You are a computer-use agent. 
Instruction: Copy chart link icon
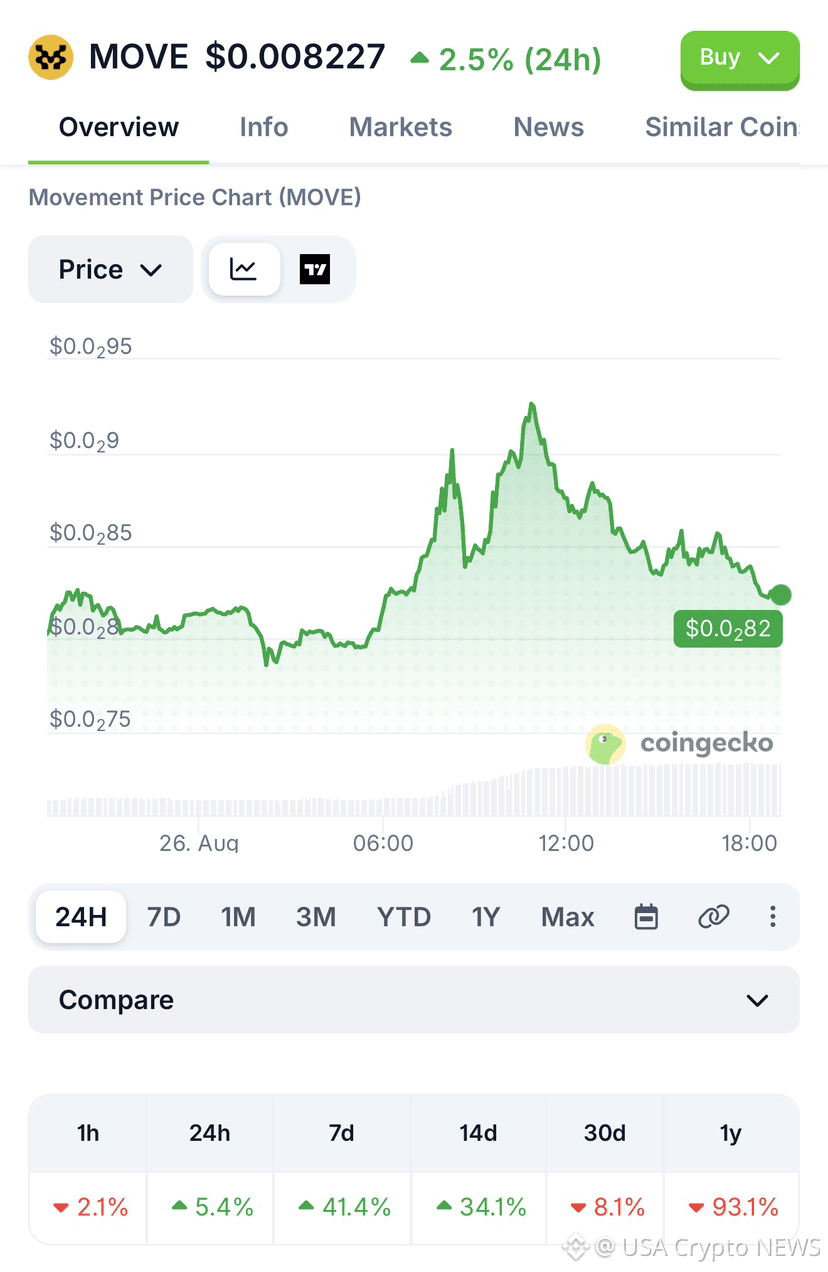point(713,916)
